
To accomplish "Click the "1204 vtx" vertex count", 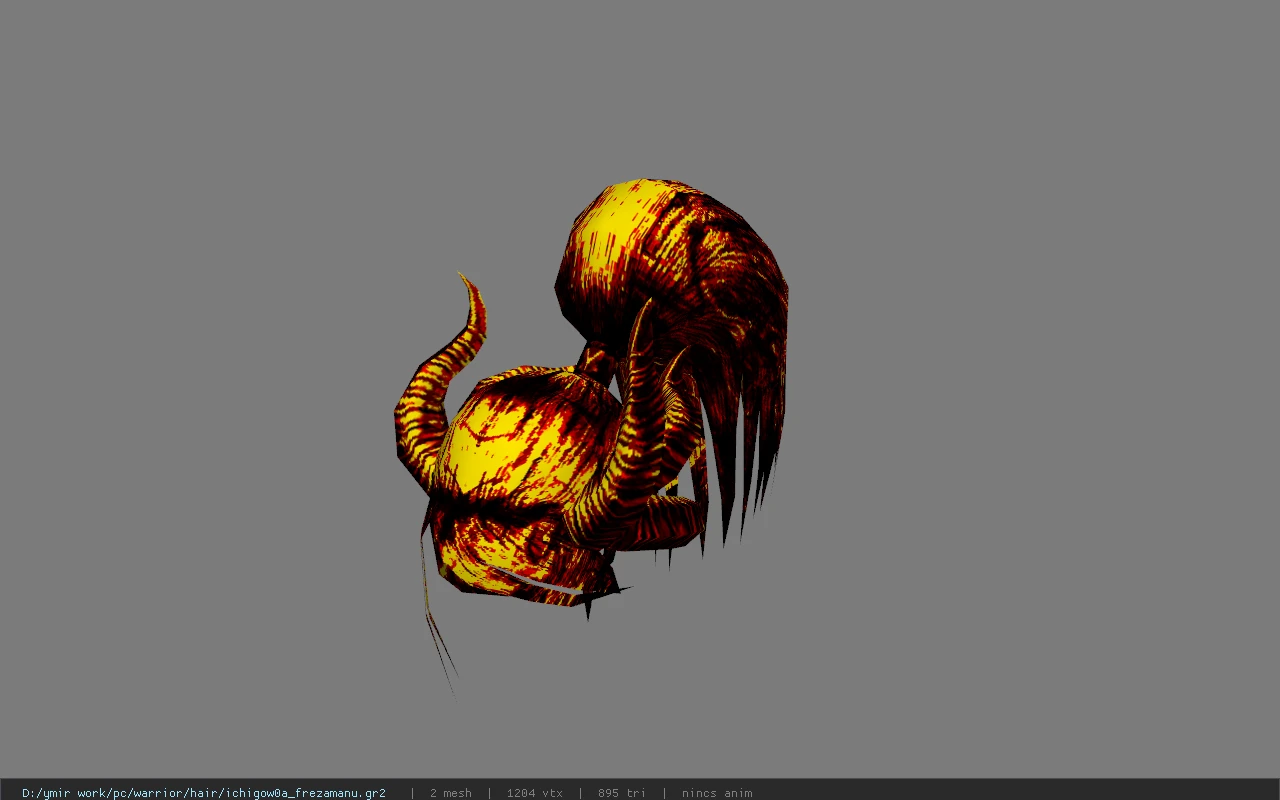I will coord(534,793).
